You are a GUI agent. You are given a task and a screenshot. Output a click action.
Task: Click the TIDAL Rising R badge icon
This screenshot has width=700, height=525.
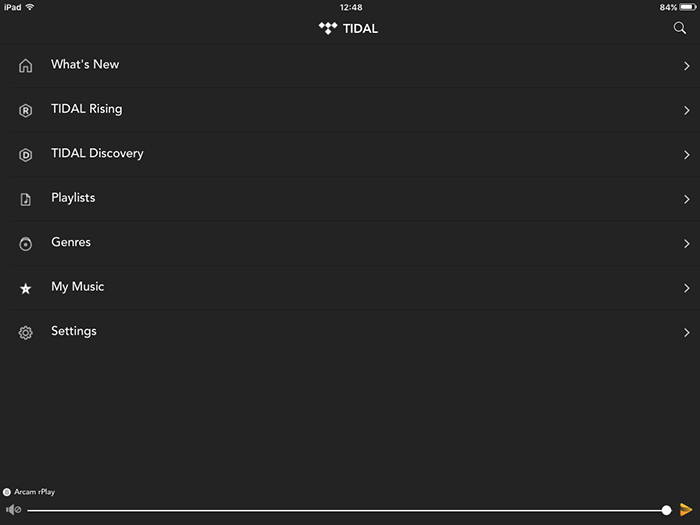pyautogui.click(x=25, y=110)
